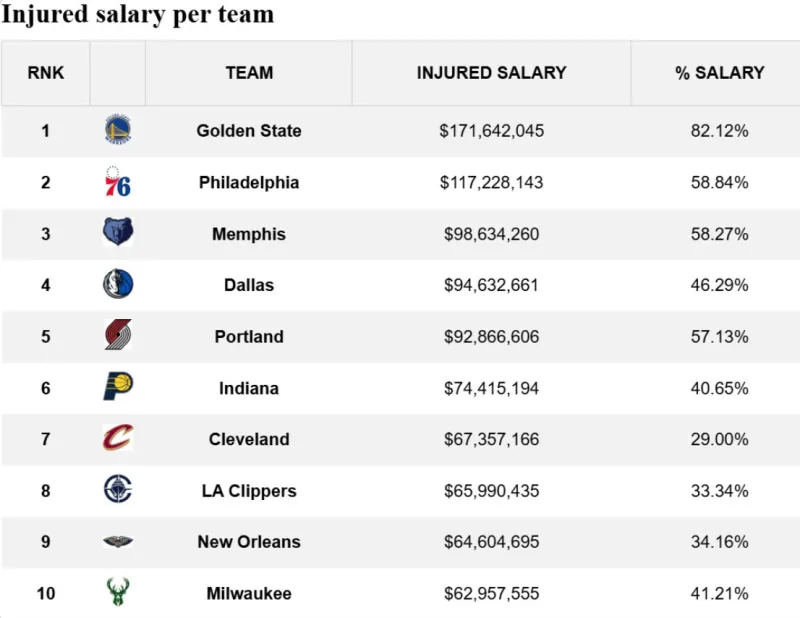
Task: Open the Golden State team link
Action: point(249,131)
